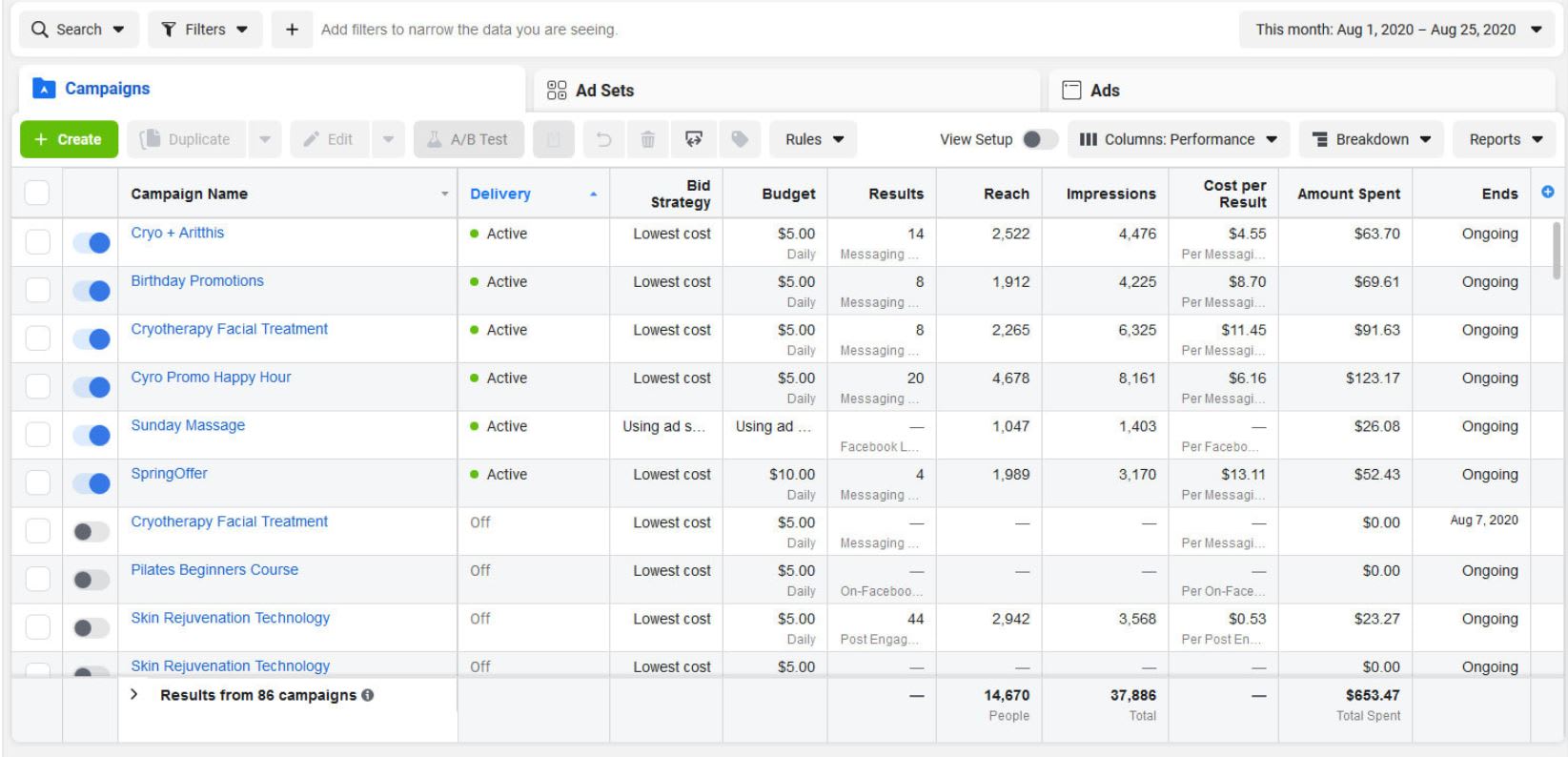Click the green Create button
The image size is (1568, 757).
69,139
